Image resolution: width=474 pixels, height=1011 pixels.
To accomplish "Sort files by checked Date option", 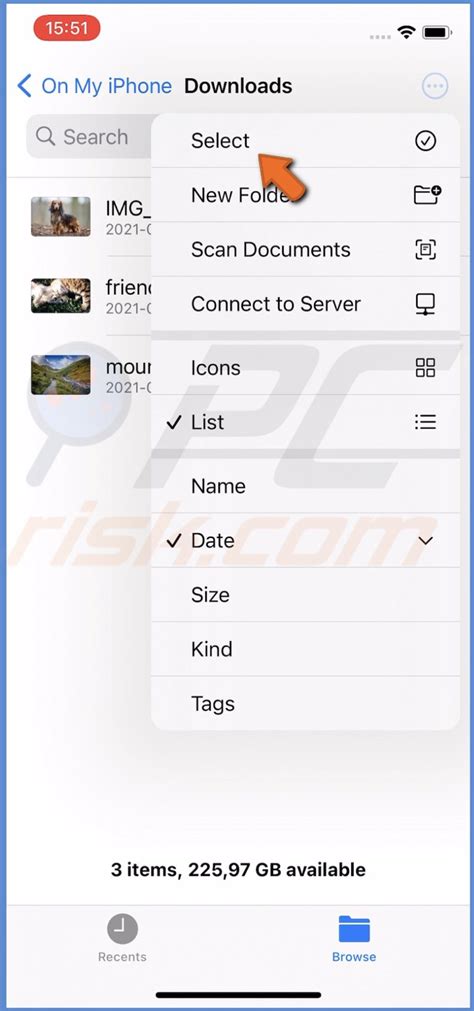I will (306, 540).
